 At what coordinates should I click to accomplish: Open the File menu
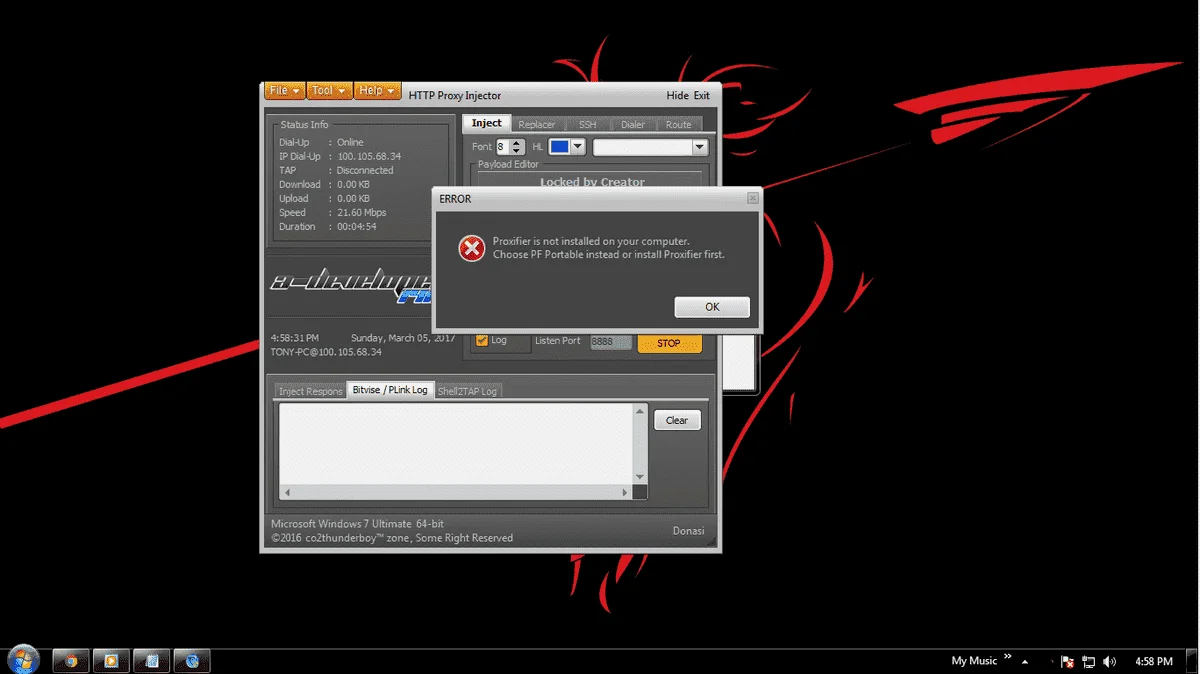[x=284, y=90]
